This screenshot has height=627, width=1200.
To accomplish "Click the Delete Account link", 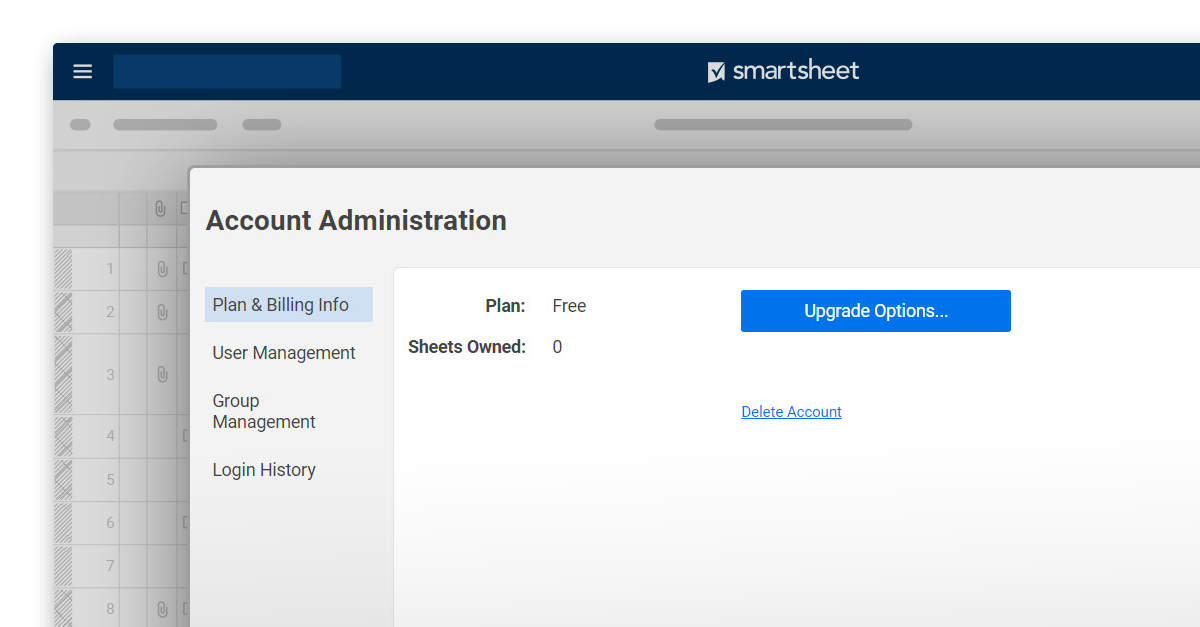I will pos(791,412).
